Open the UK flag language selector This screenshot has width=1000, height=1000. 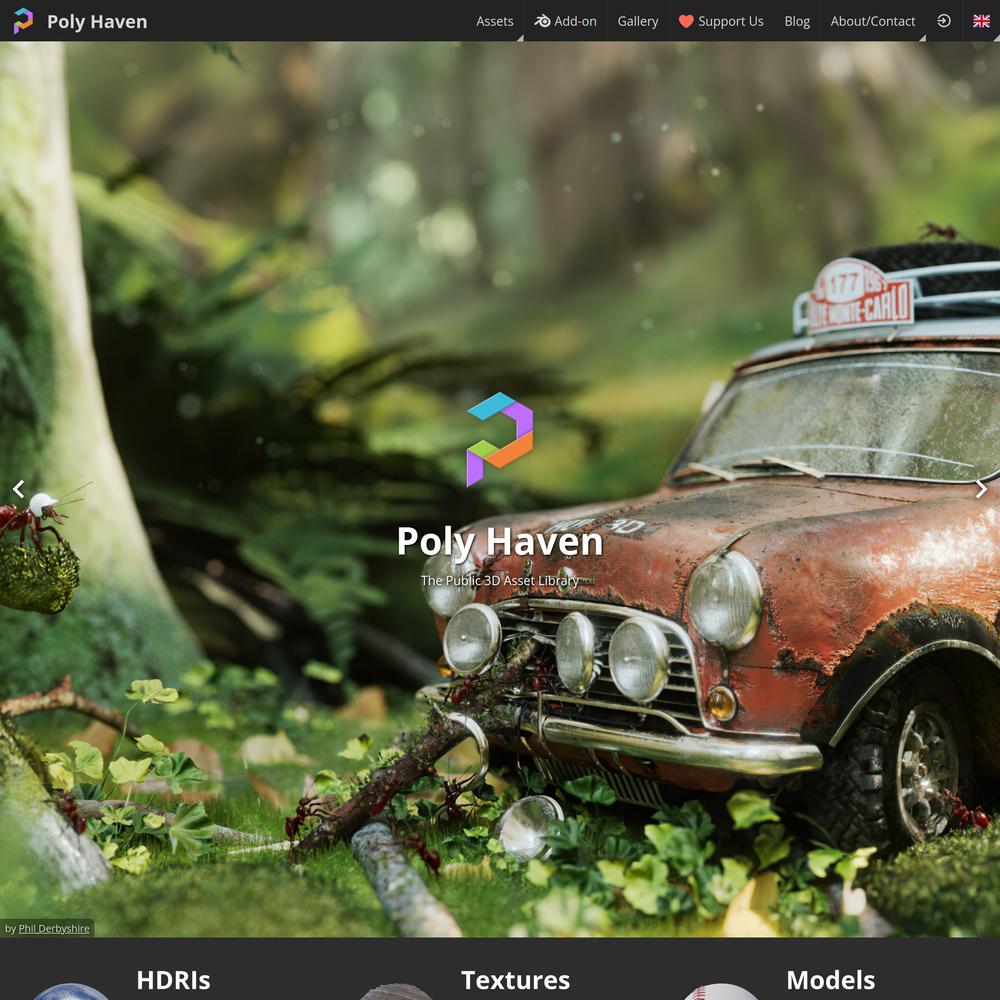click(981, 21)
